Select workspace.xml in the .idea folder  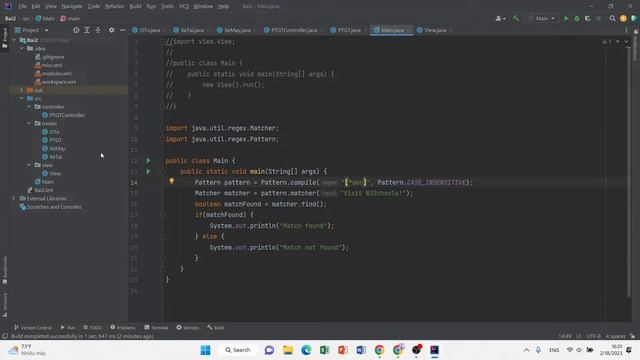pos(55,82)
